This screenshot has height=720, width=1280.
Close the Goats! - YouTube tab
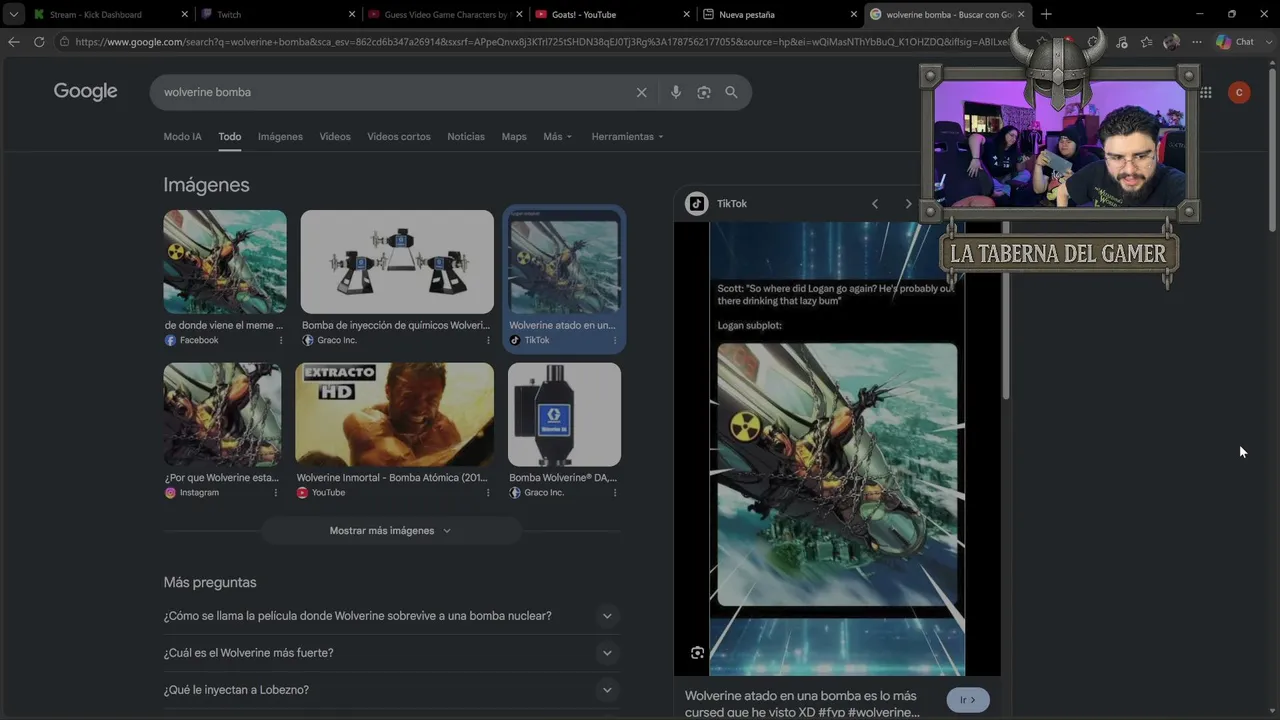click(687, 14)
